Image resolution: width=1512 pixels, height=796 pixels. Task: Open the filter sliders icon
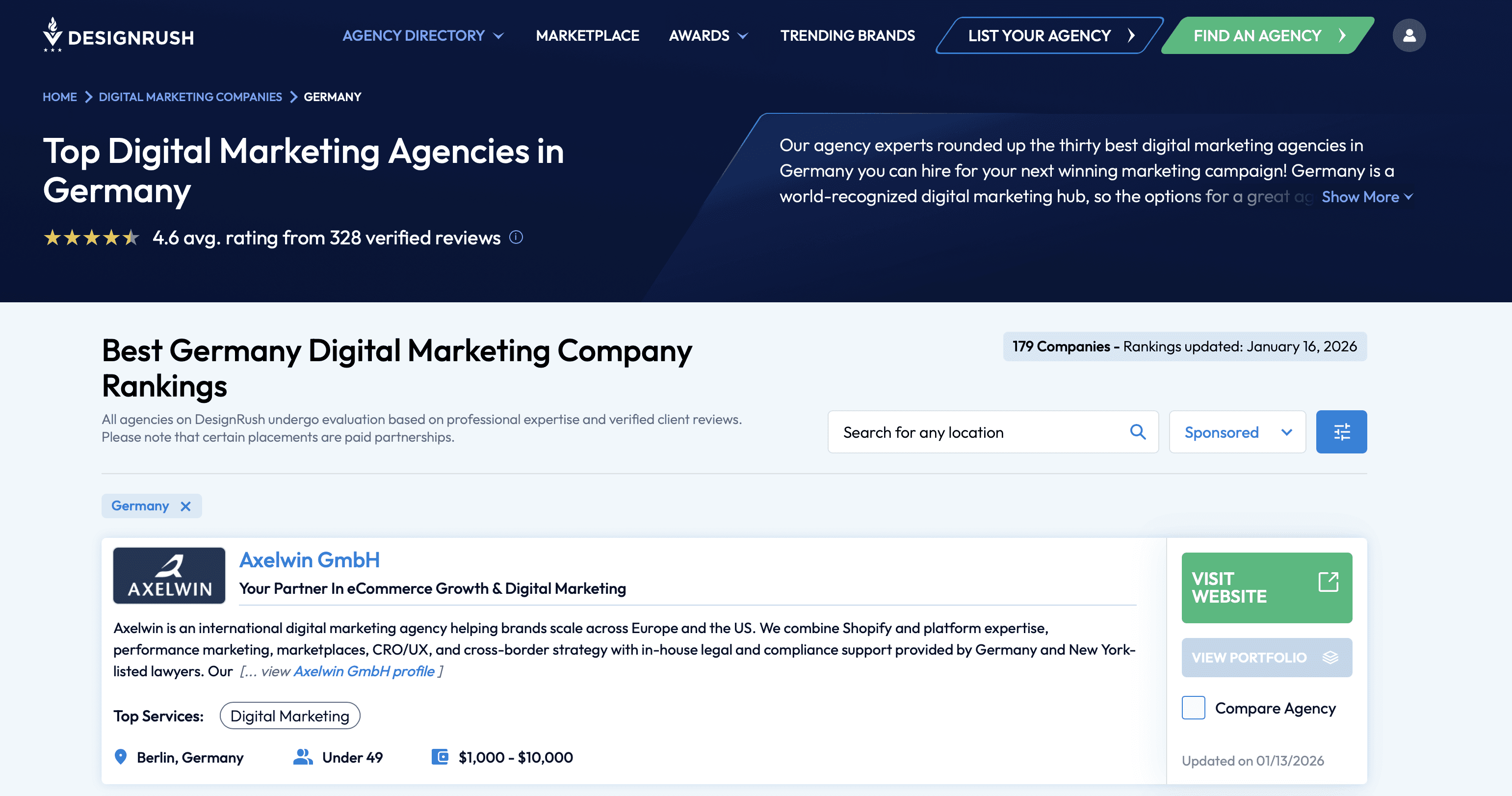[x=1341, y=431]
